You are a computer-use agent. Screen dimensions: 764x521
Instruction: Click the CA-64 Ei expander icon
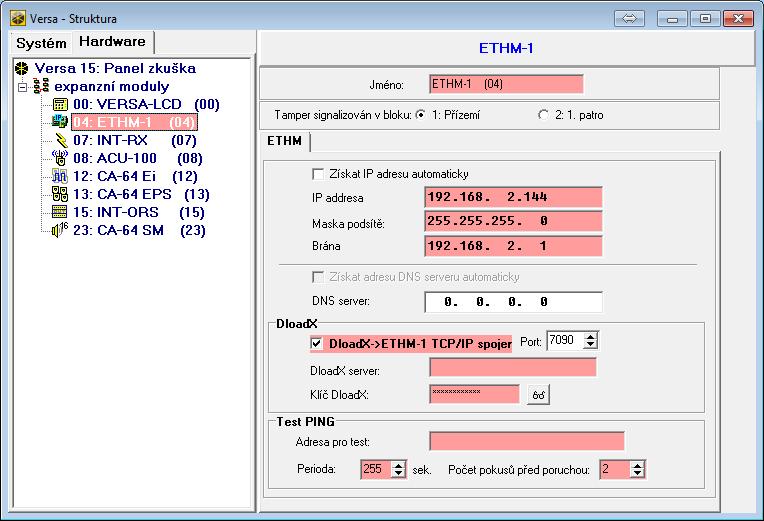point(60,176)
